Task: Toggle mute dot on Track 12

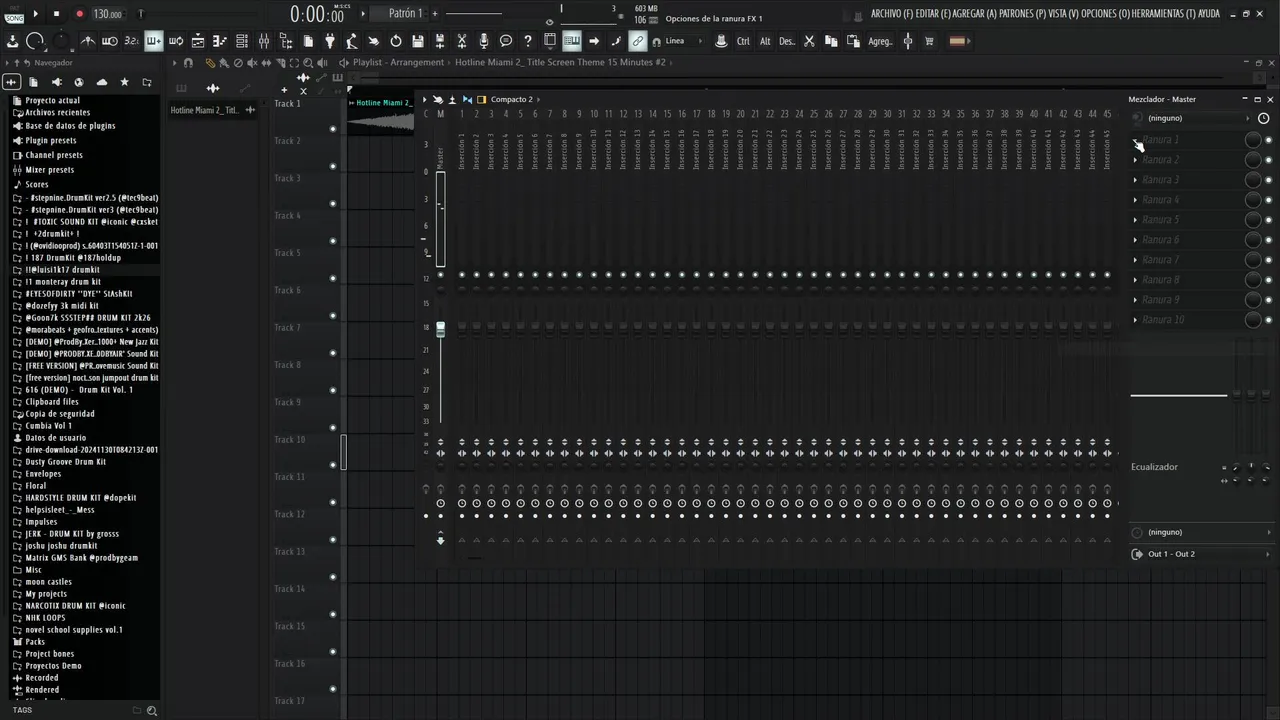Action: point(333,540)
